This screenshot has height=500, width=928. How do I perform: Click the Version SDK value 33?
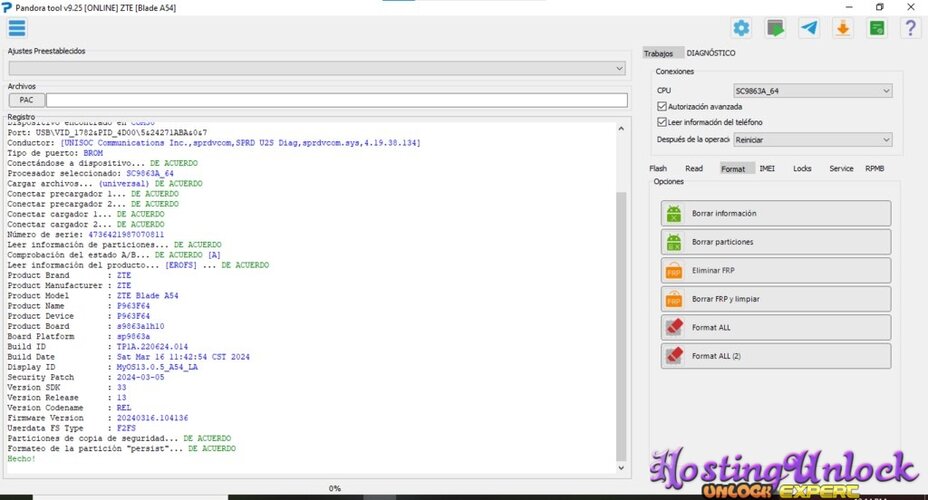[121, 388]
